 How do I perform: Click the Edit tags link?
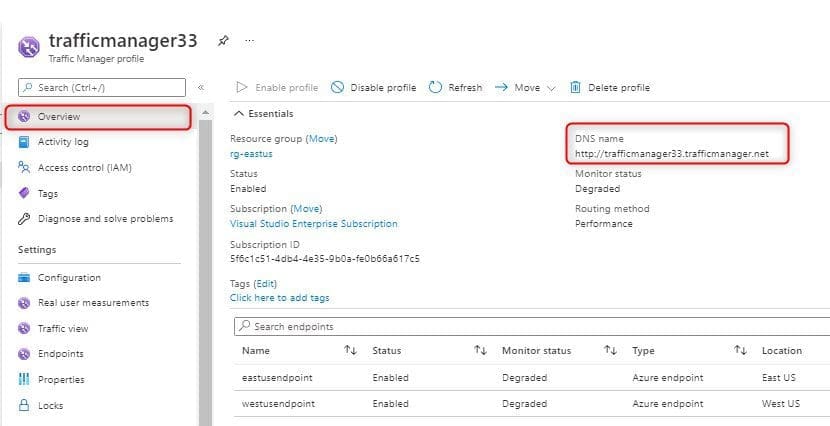(267, 284)
